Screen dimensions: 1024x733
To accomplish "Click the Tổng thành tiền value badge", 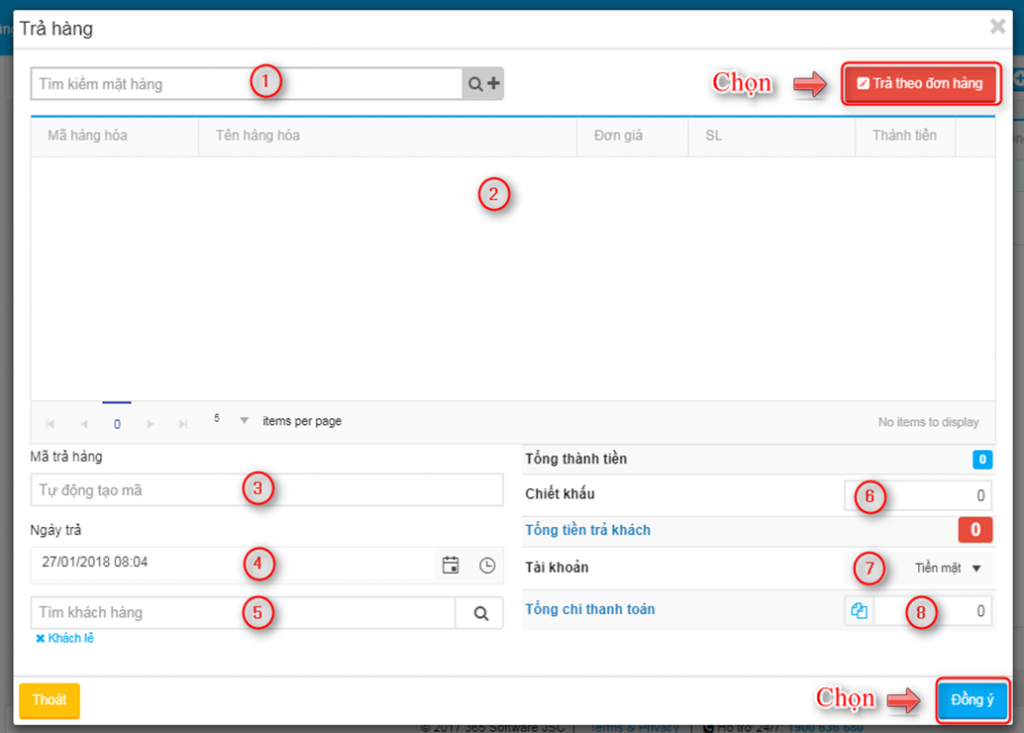I will (x=982, y=459).
